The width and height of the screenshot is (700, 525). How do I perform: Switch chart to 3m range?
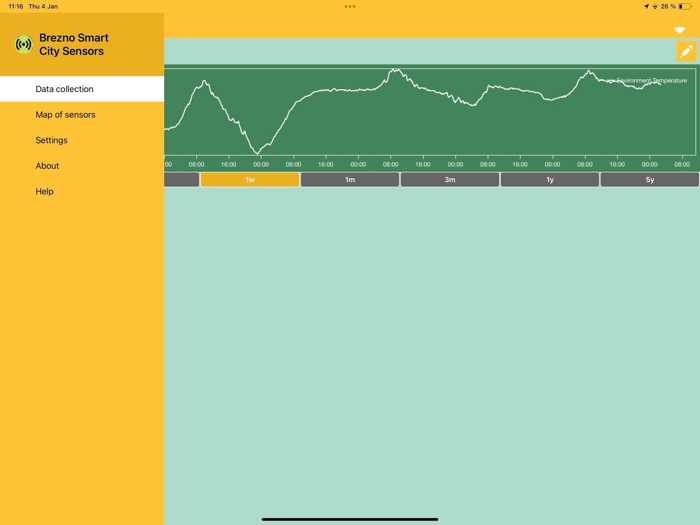click(x=450, y=179)
